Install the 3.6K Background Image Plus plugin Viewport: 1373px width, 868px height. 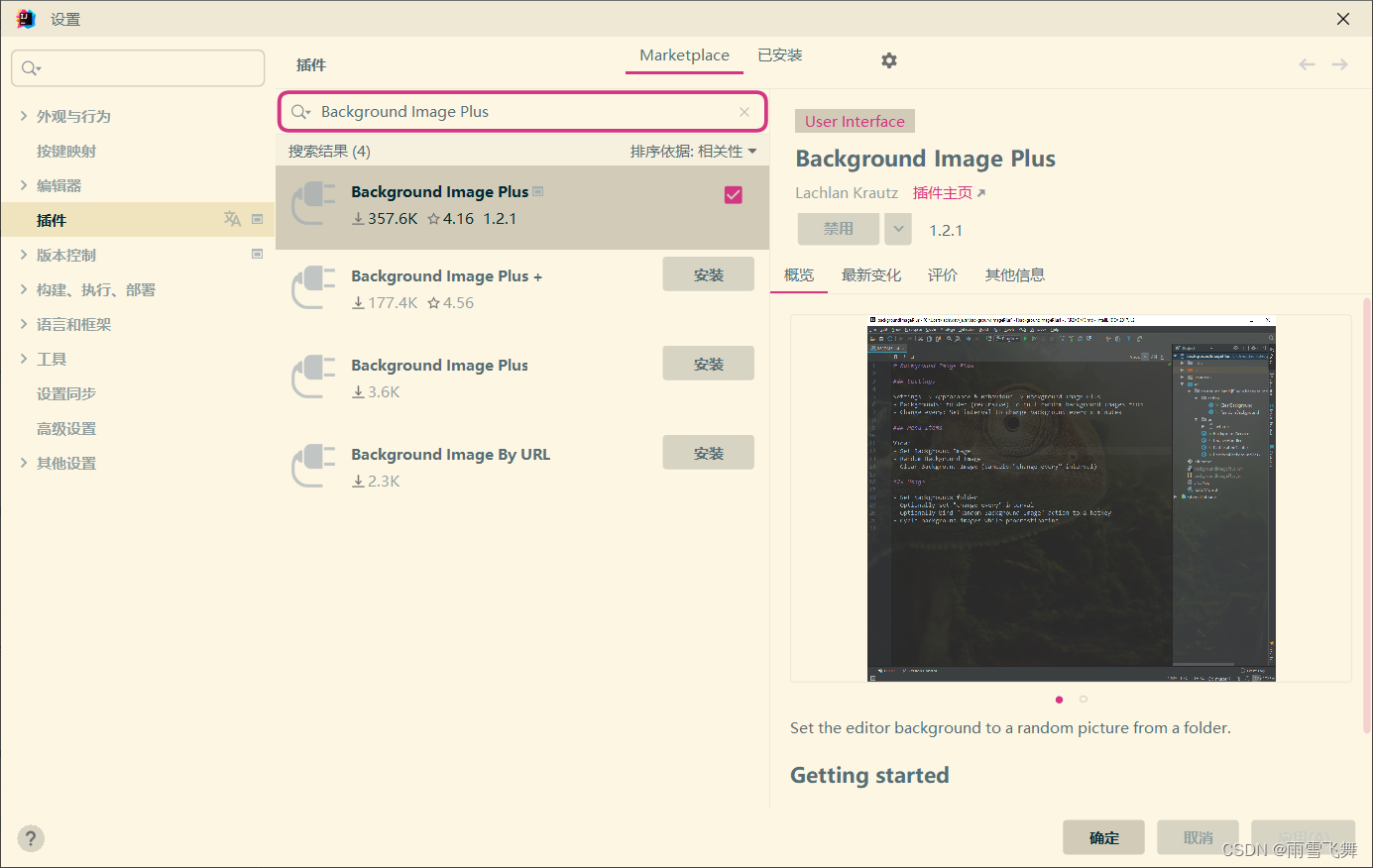tap(709, 364)
